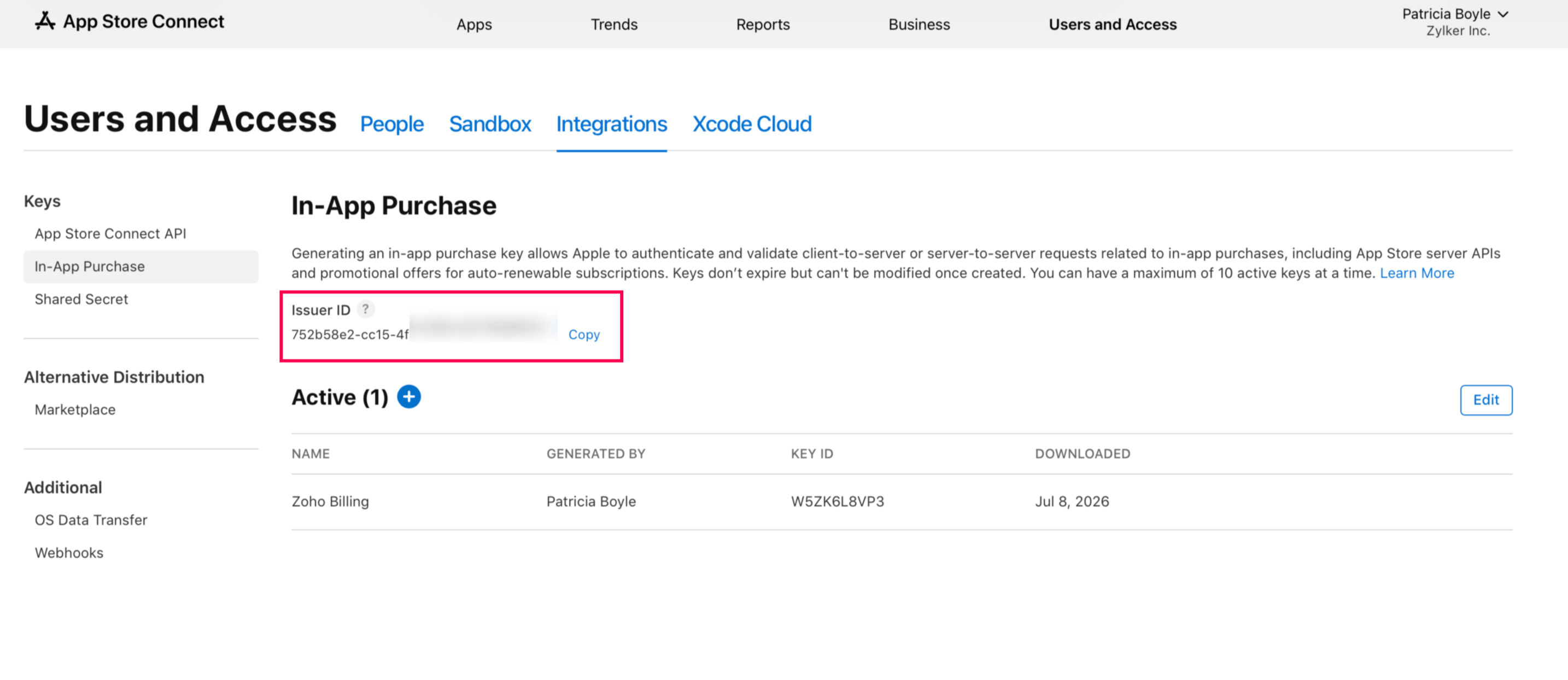1568x680 pixels.
Task: Click the Active (1) heading
Action: coord(340,397)
